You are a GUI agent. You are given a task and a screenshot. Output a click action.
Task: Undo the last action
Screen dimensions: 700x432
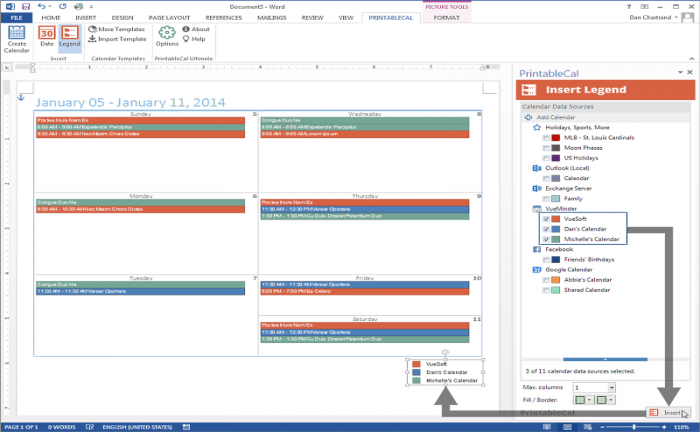[x=41, y=6]
